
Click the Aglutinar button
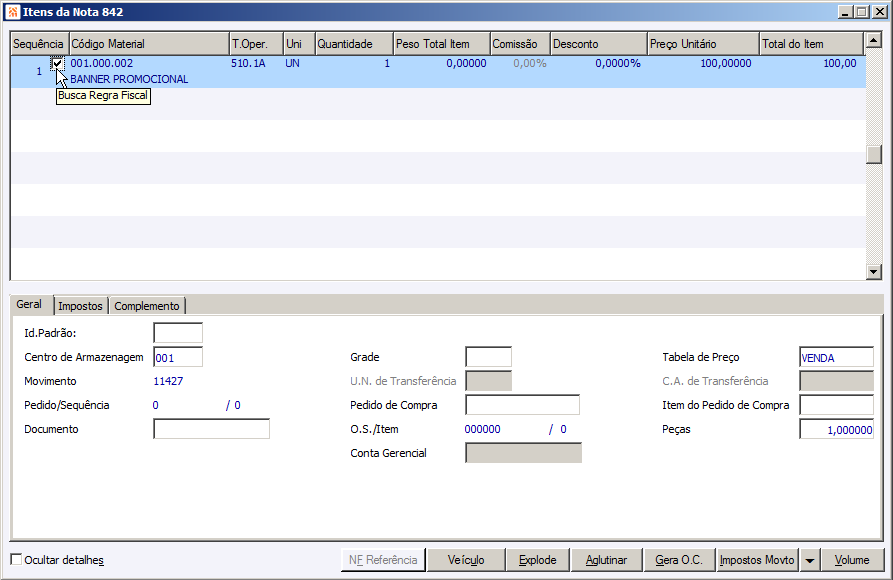click(607, 560)
